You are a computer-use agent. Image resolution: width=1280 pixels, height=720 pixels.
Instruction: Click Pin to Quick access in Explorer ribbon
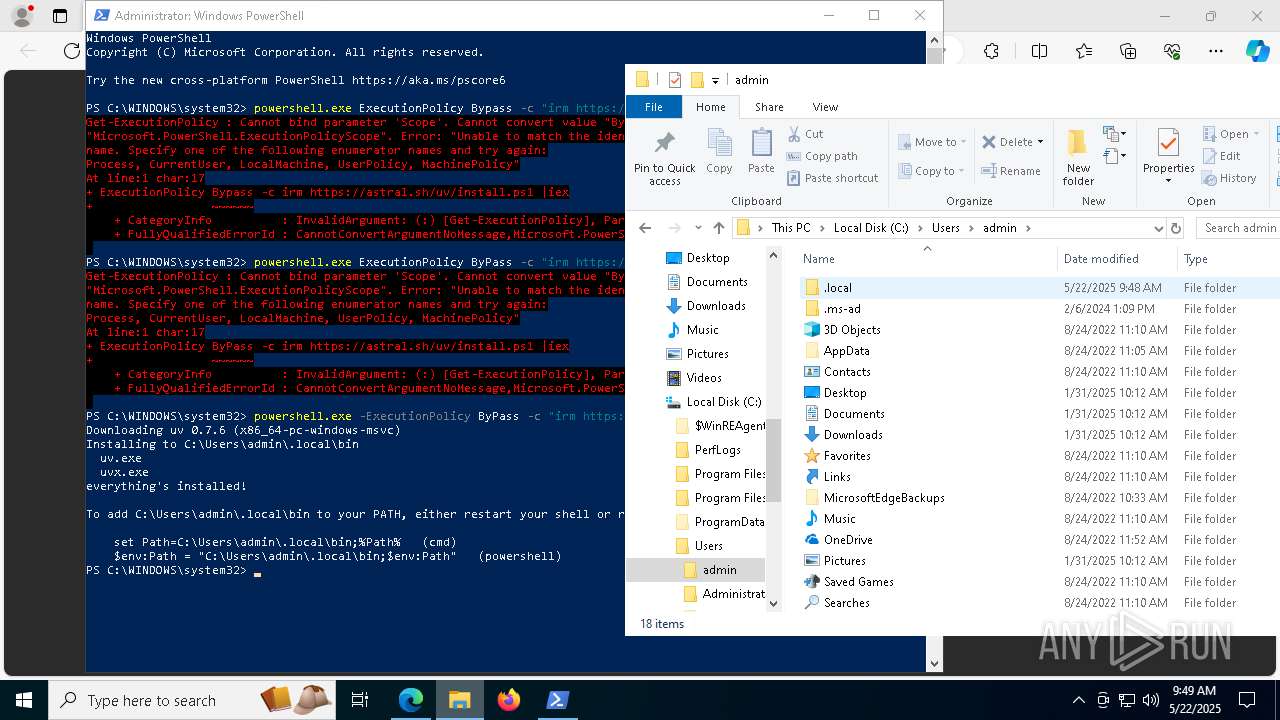click(664, 157)
